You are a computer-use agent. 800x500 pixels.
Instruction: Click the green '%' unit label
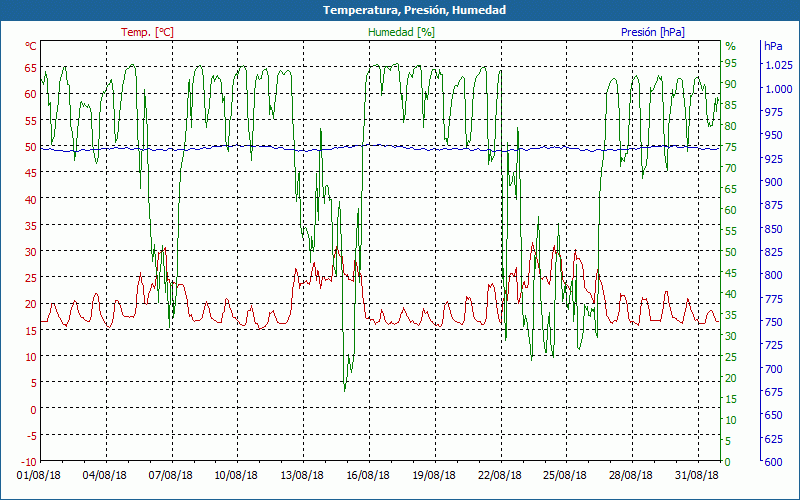[731, 46]
